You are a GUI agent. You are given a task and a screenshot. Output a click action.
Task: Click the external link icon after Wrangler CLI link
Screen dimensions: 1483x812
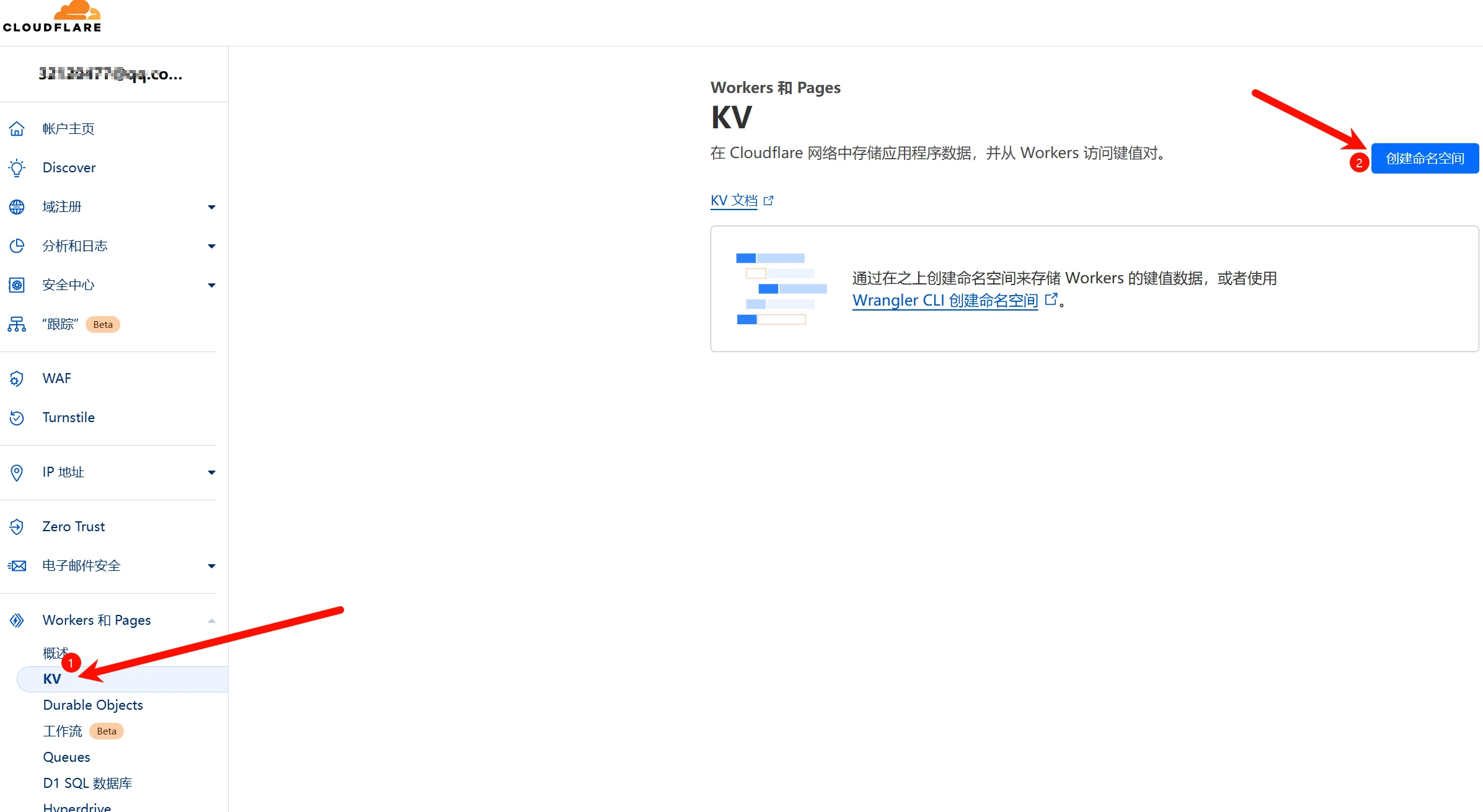coord(1051,299)
